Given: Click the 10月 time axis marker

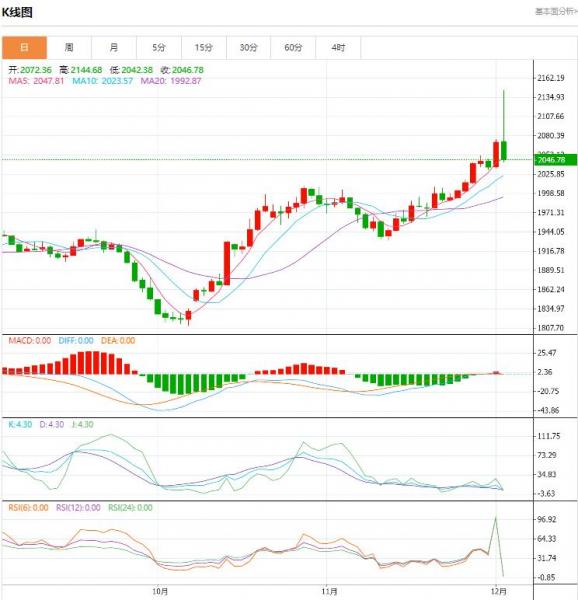Looking at the screenshot, I should click(x=160, y=592).
